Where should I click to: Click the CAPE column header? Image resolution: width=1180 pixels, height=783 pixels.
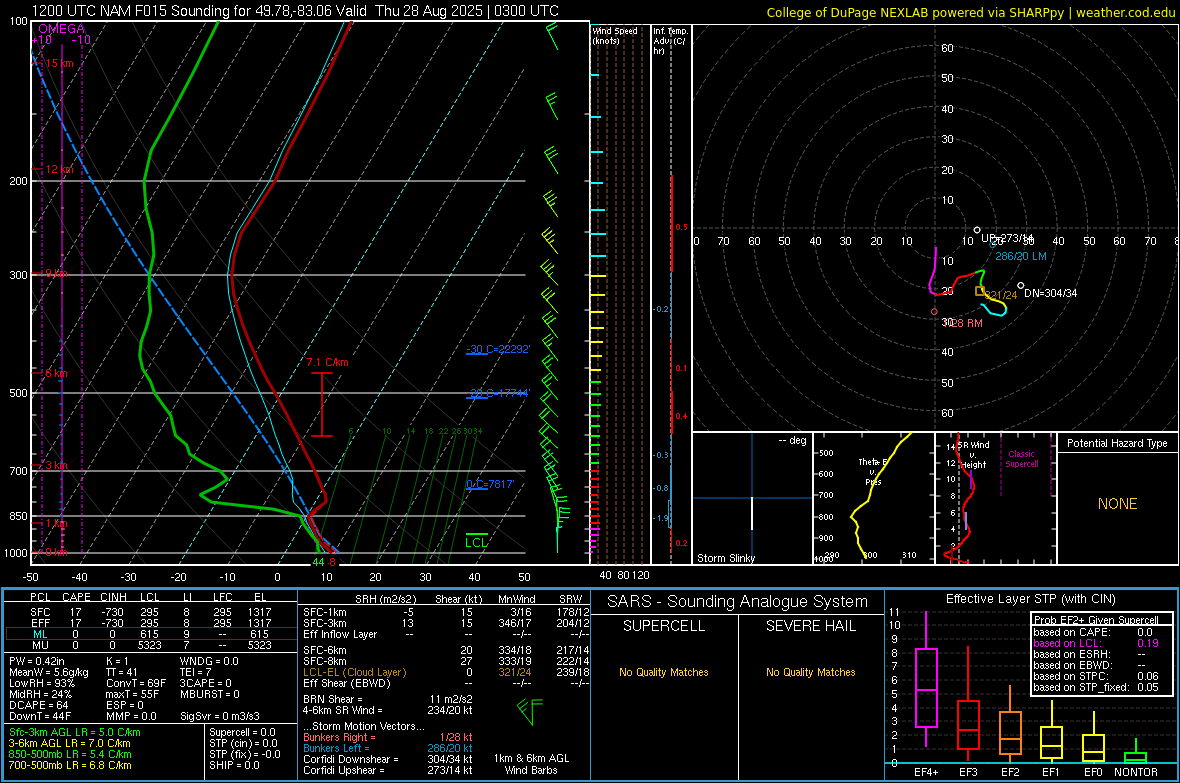(76, 597)
